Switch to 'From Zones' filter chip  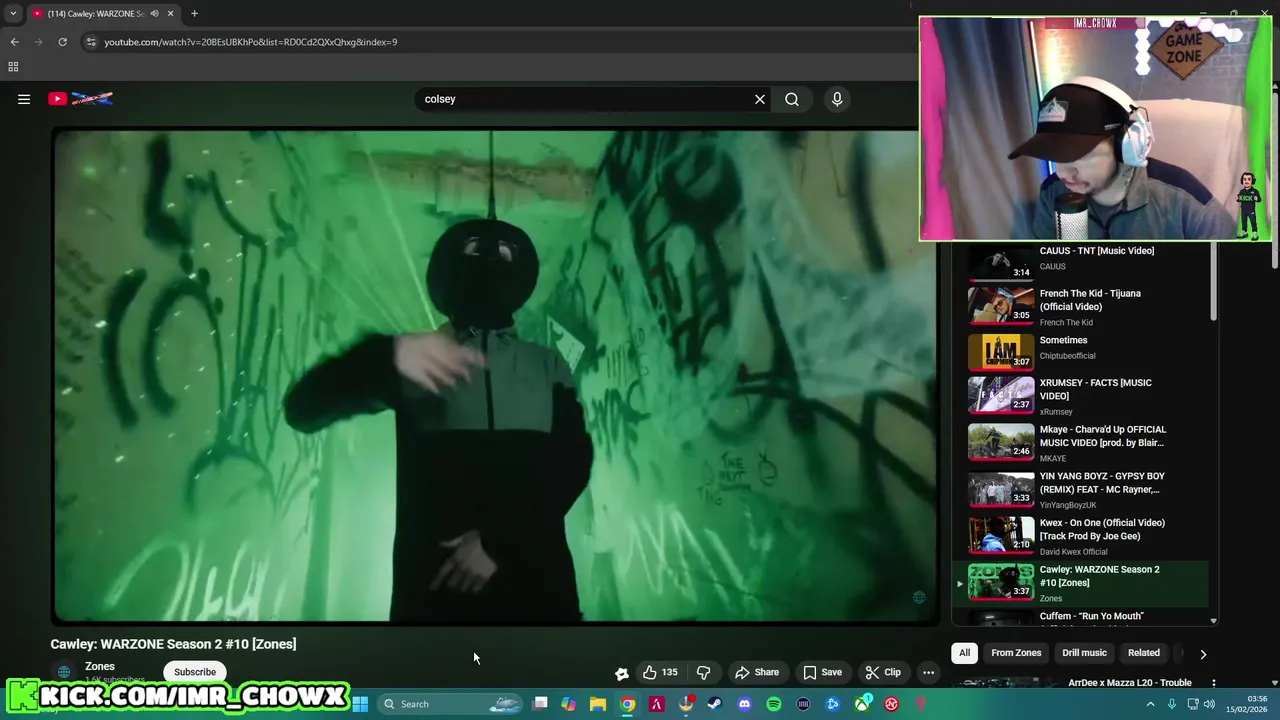click(1016, 653)
